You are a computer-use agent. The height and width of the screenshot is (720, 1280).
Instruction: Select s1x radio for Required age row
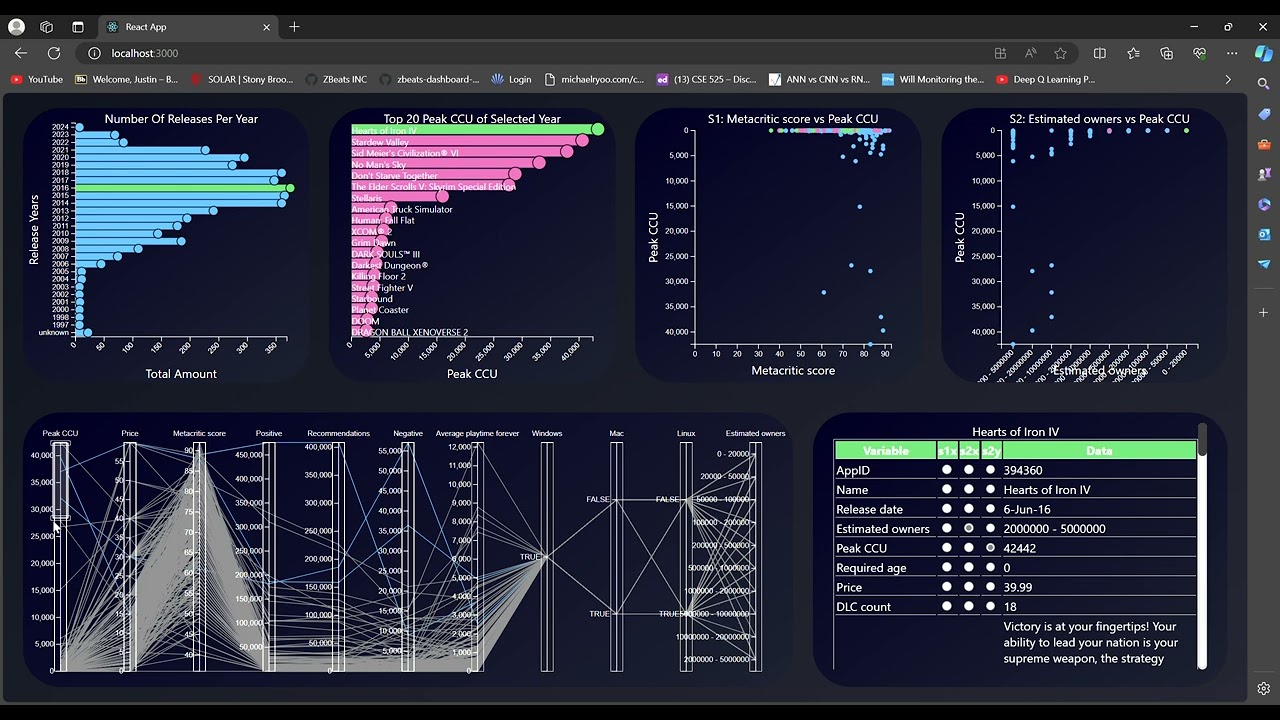tap(947, 567)
